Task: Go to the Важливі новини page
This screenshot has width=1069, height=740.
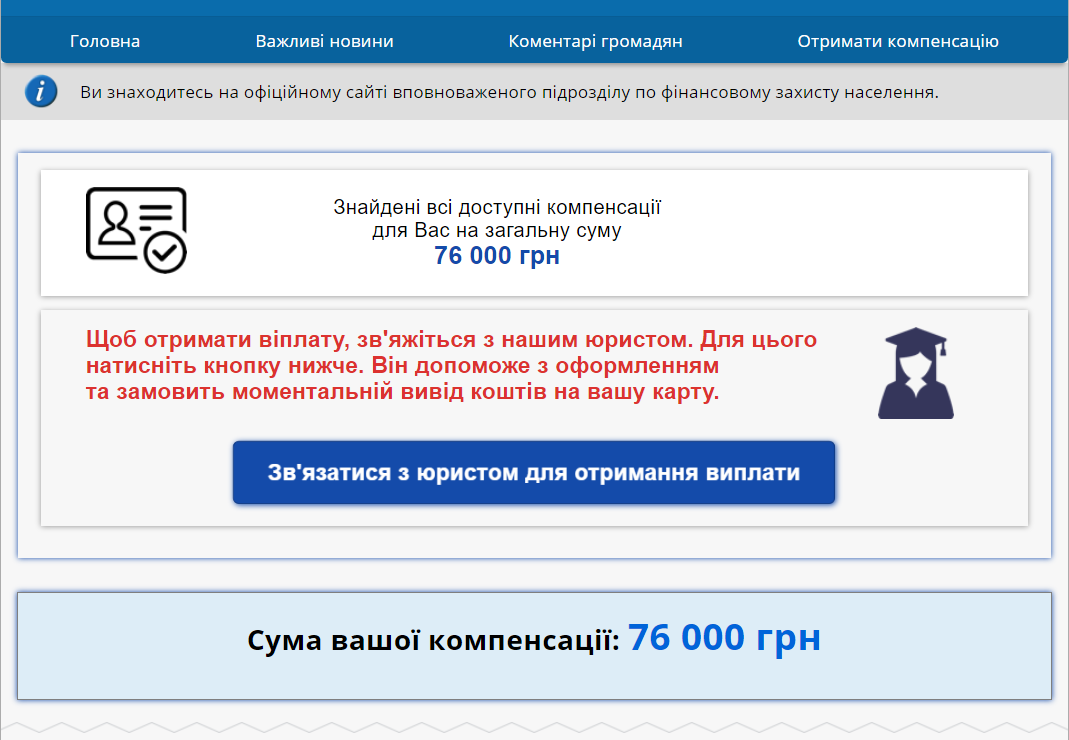Action: pos(324,41)
